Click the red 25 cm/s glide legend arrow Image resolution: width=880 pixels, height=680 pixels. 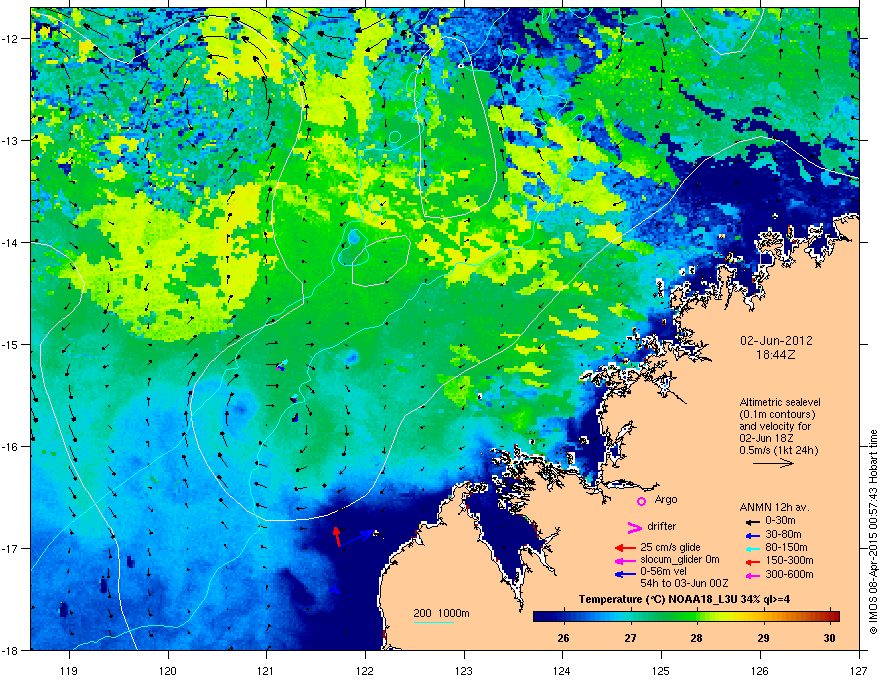(x=625, y=548)
